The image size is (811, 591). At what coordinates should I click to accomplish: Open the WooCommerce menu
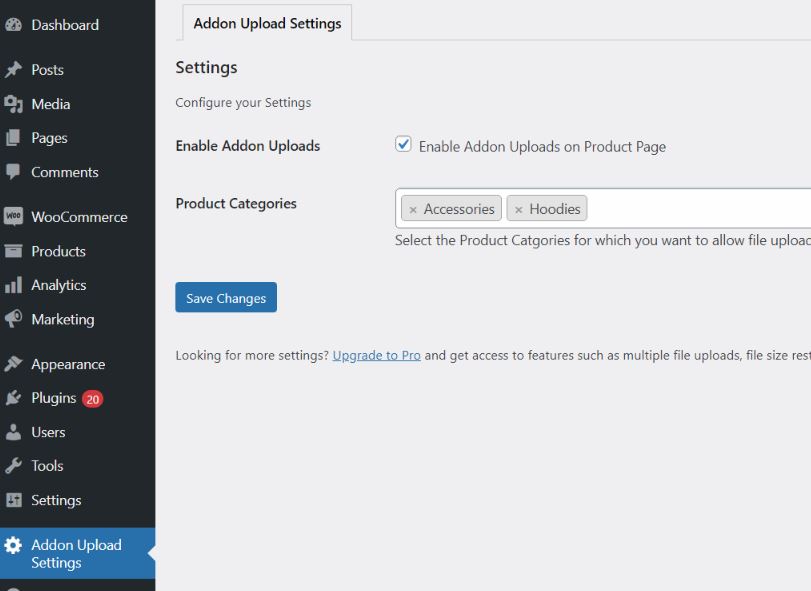click(x=78, y=217)
